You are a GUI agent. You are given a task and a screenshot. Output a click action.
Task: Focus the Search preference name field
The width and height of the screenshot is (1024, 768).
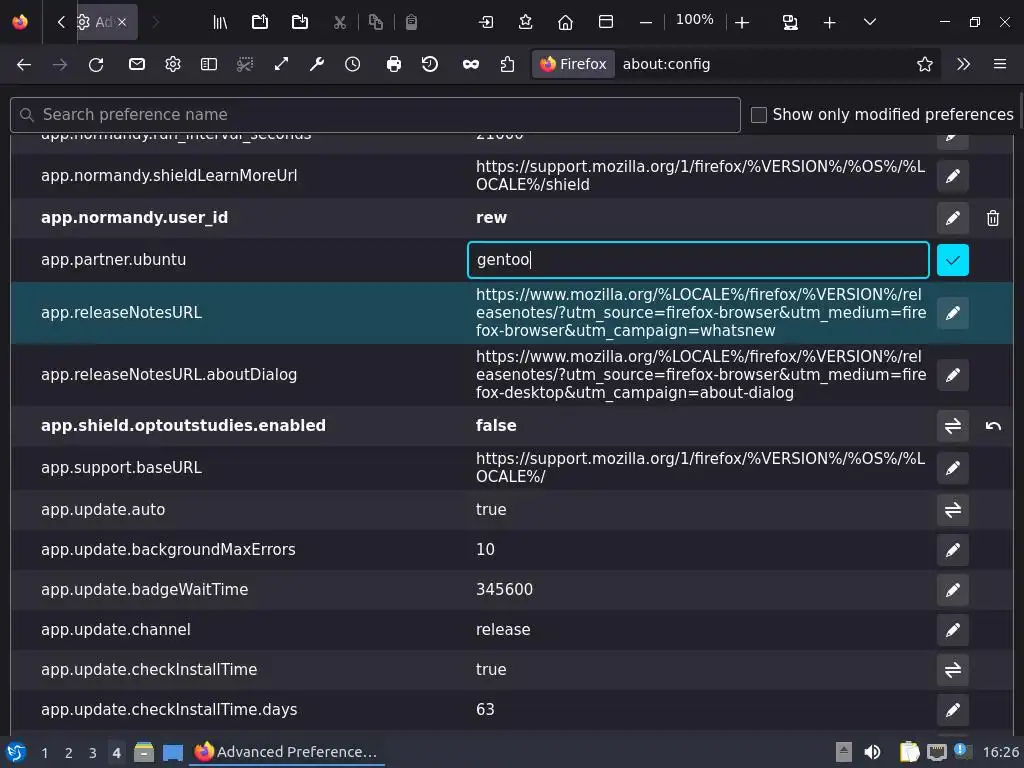coord(376,115)
